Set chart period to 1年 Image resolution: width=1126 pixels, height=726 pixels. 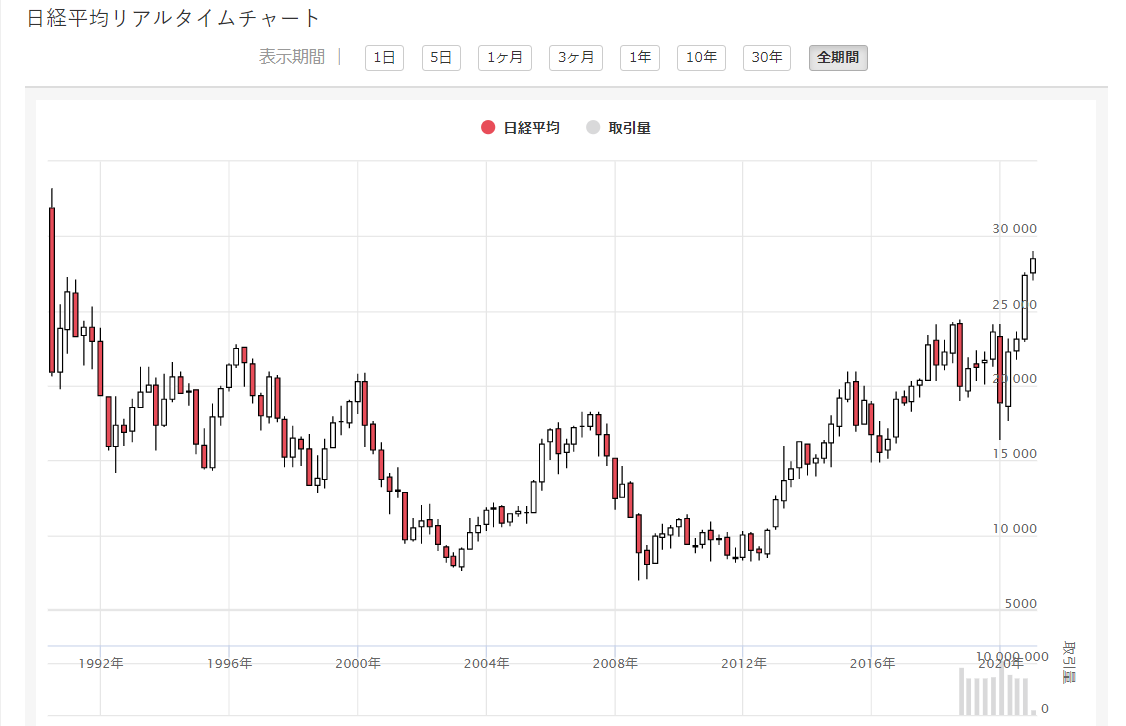click(639, 58)
